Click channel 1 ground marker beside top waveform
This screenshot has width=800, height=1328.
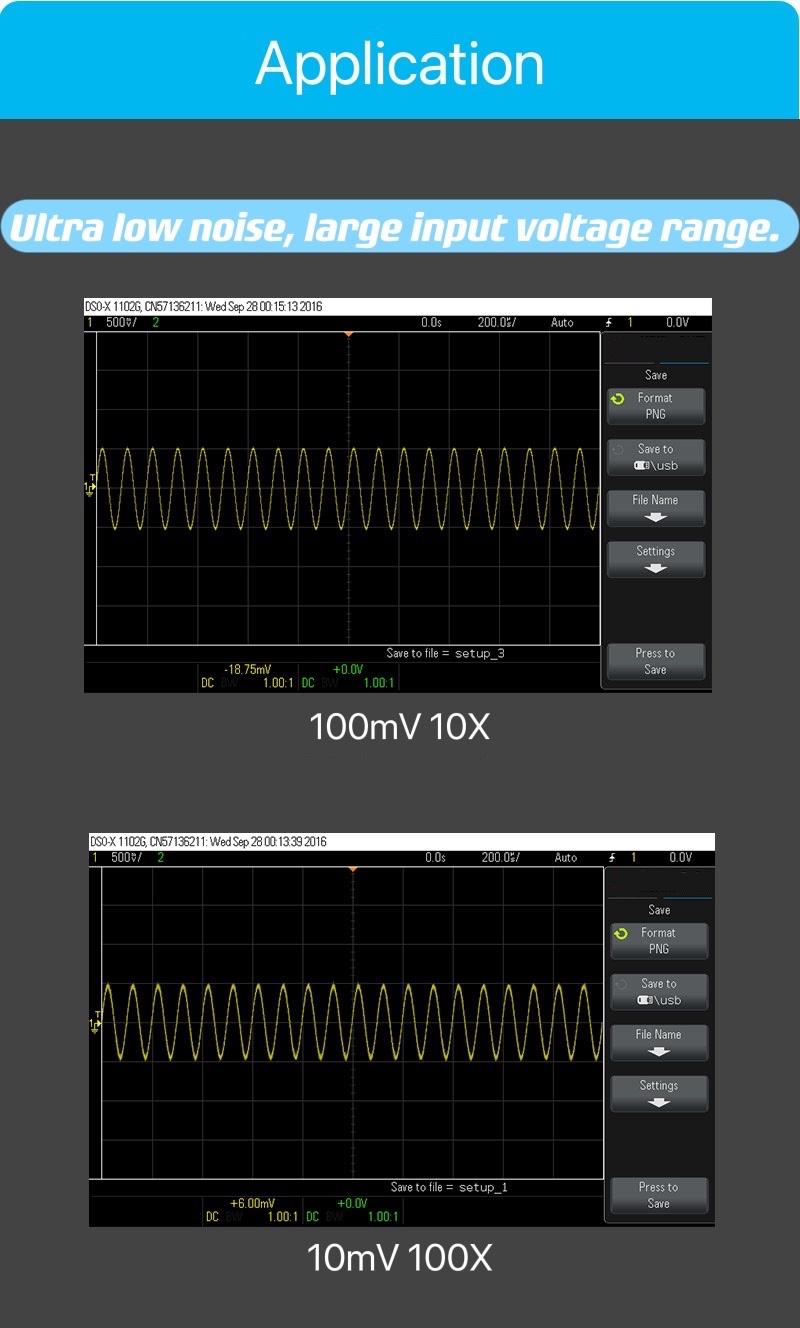90,487
